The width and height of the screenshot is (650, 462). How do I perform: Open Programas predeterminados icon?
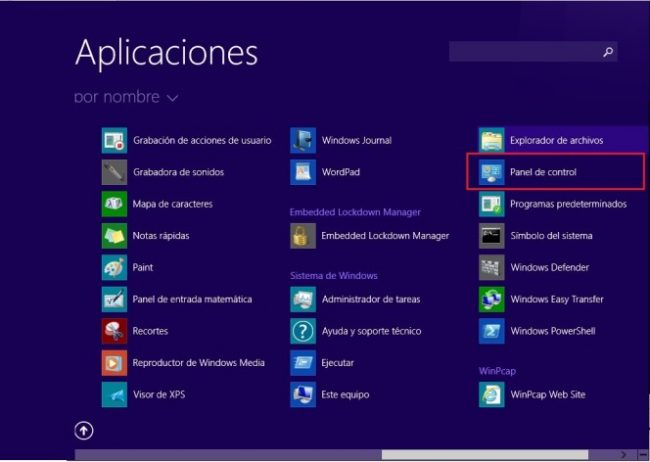(x=492, y=204)
